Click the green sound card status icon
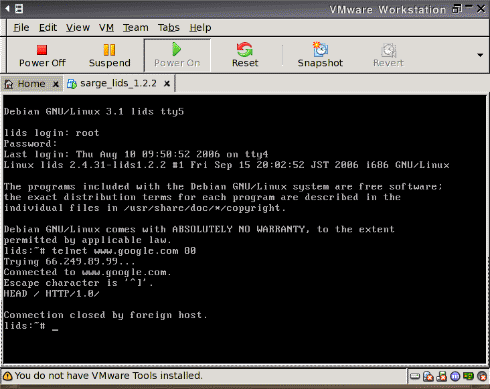This screenshot has width=490, height=389. click(x=468, y=376)
